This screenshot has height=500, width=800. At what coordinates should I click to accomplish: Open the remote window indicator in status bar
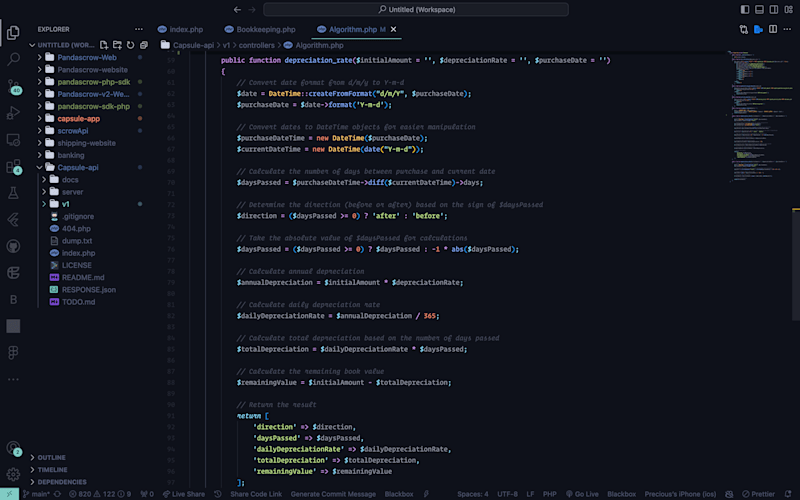click(9, 494)
